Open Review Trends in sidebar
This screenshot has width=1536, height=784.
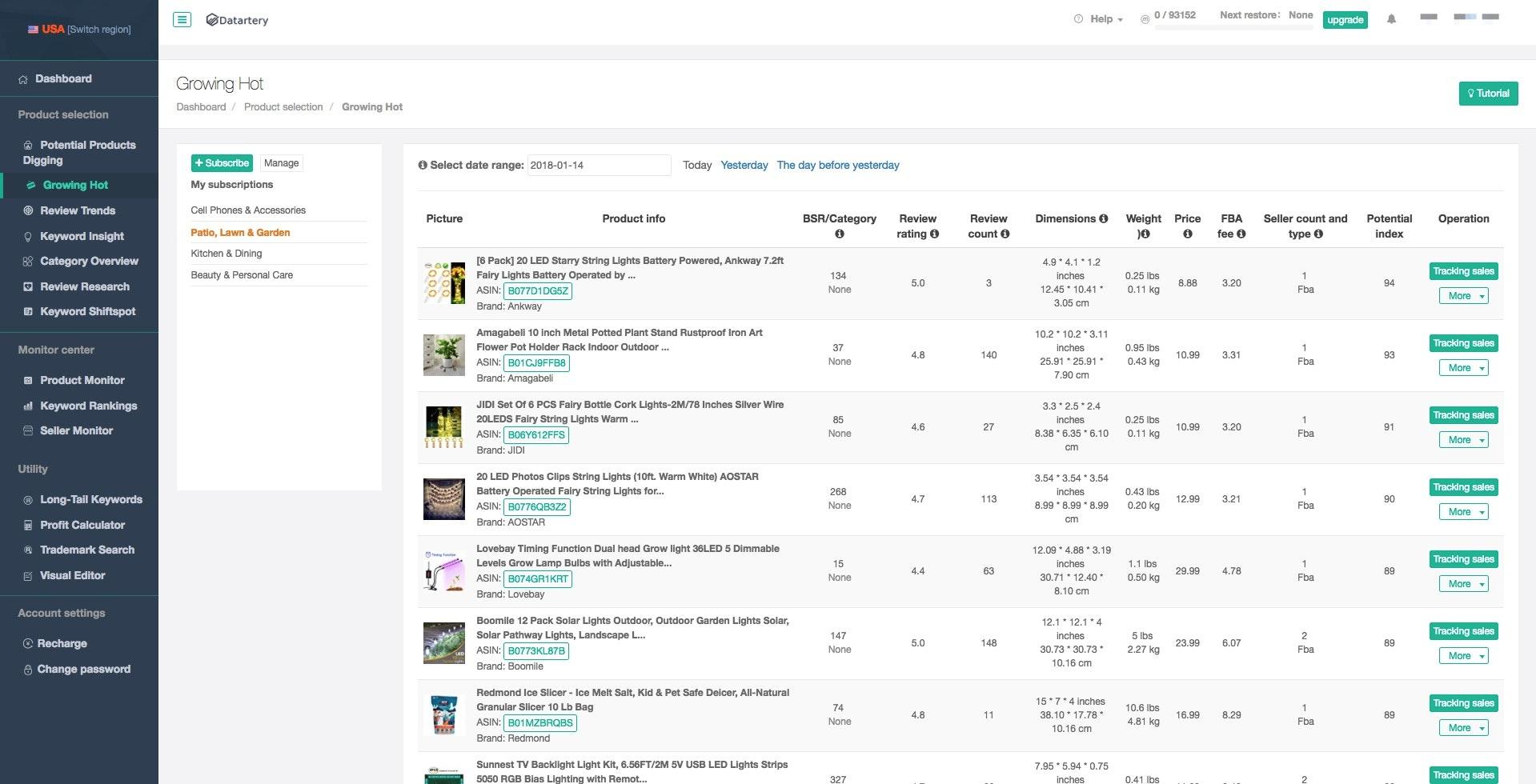[78, 210]
